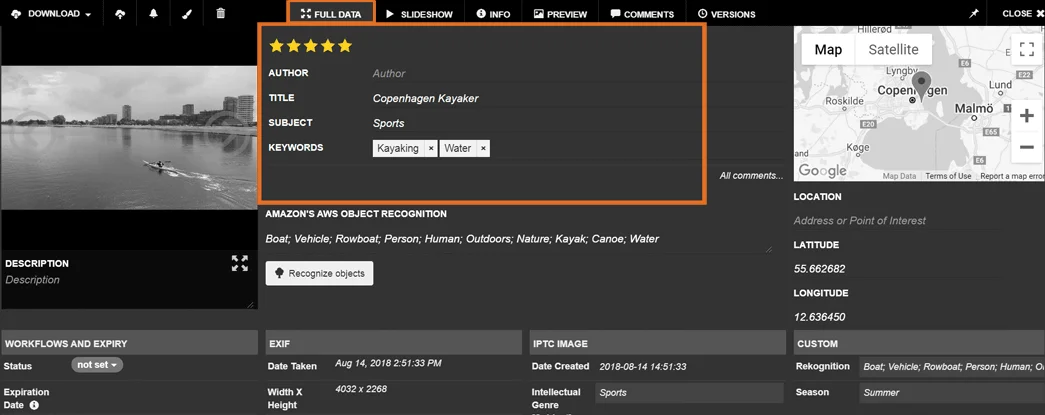Switch to the Full Data tab

(x=331, y=14)
